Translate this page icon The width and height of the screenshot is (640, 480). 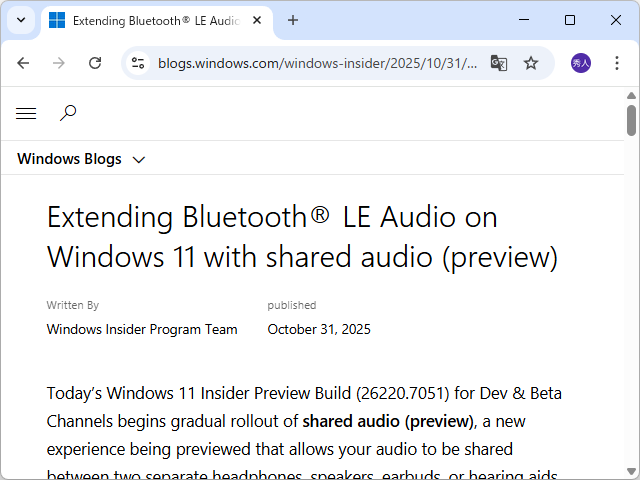499,63
